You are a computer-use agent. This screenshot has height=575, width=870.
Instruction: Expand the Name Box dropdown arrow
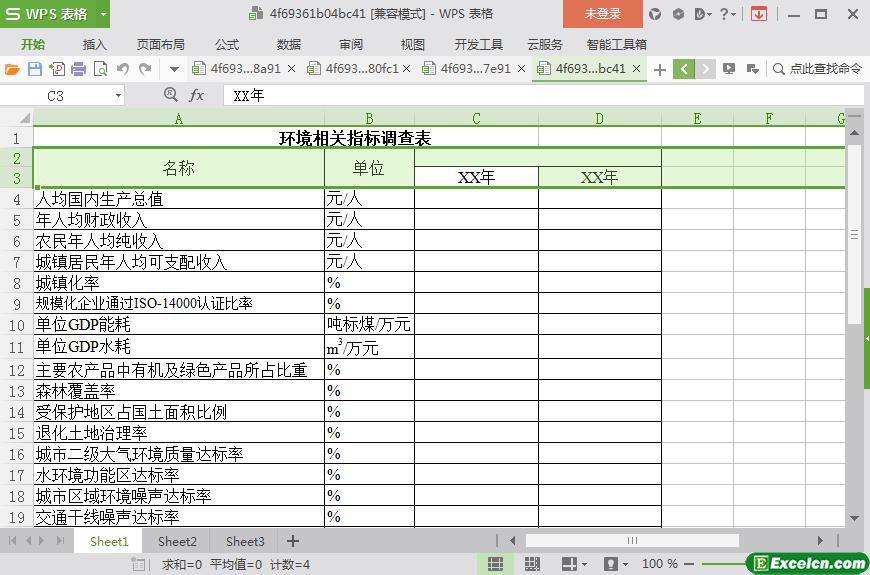tap(118, 96)
